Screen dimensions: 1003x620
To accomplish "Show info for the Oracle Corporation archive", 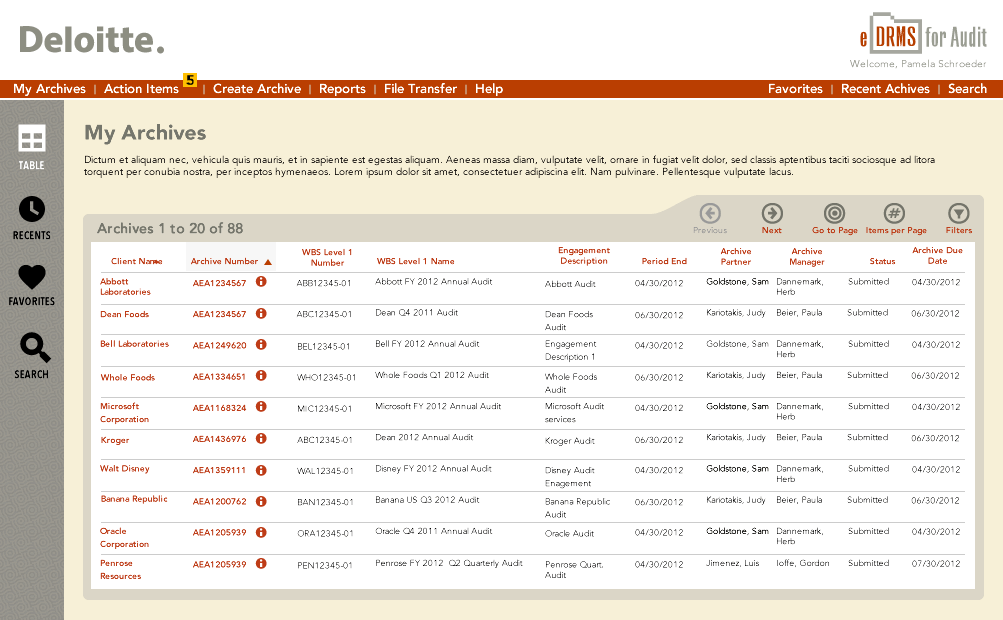I will (261, 532).
